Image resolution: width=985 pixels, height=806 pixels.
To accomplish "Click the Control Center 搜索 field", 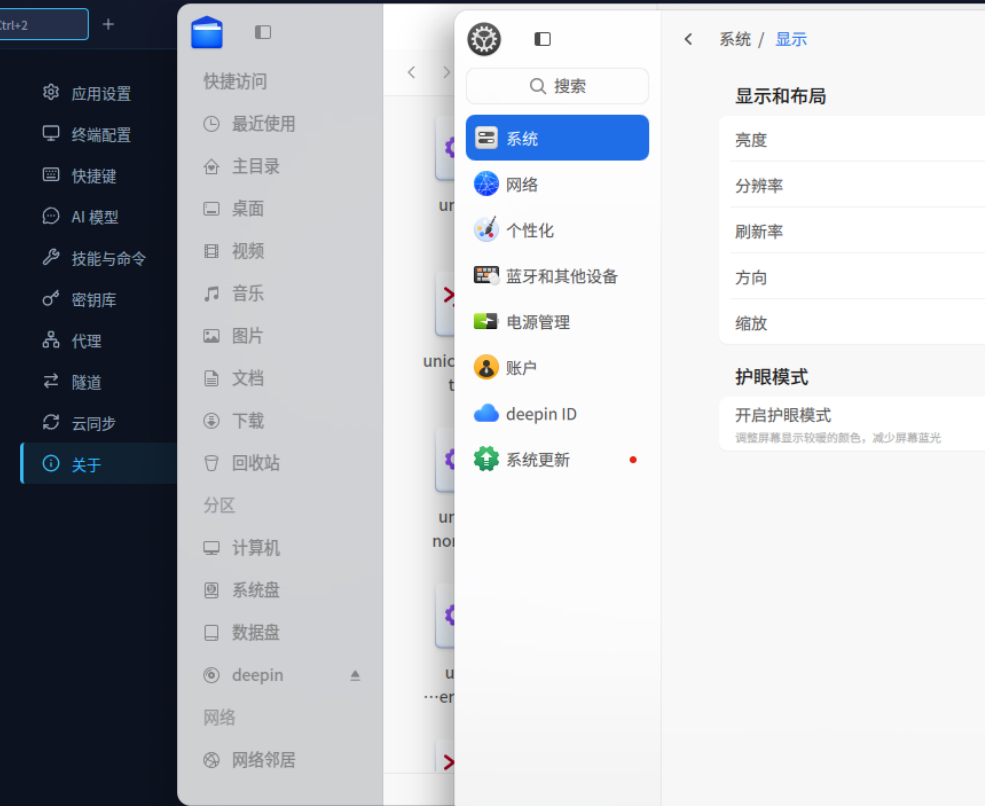I will [x=557, y=85].
